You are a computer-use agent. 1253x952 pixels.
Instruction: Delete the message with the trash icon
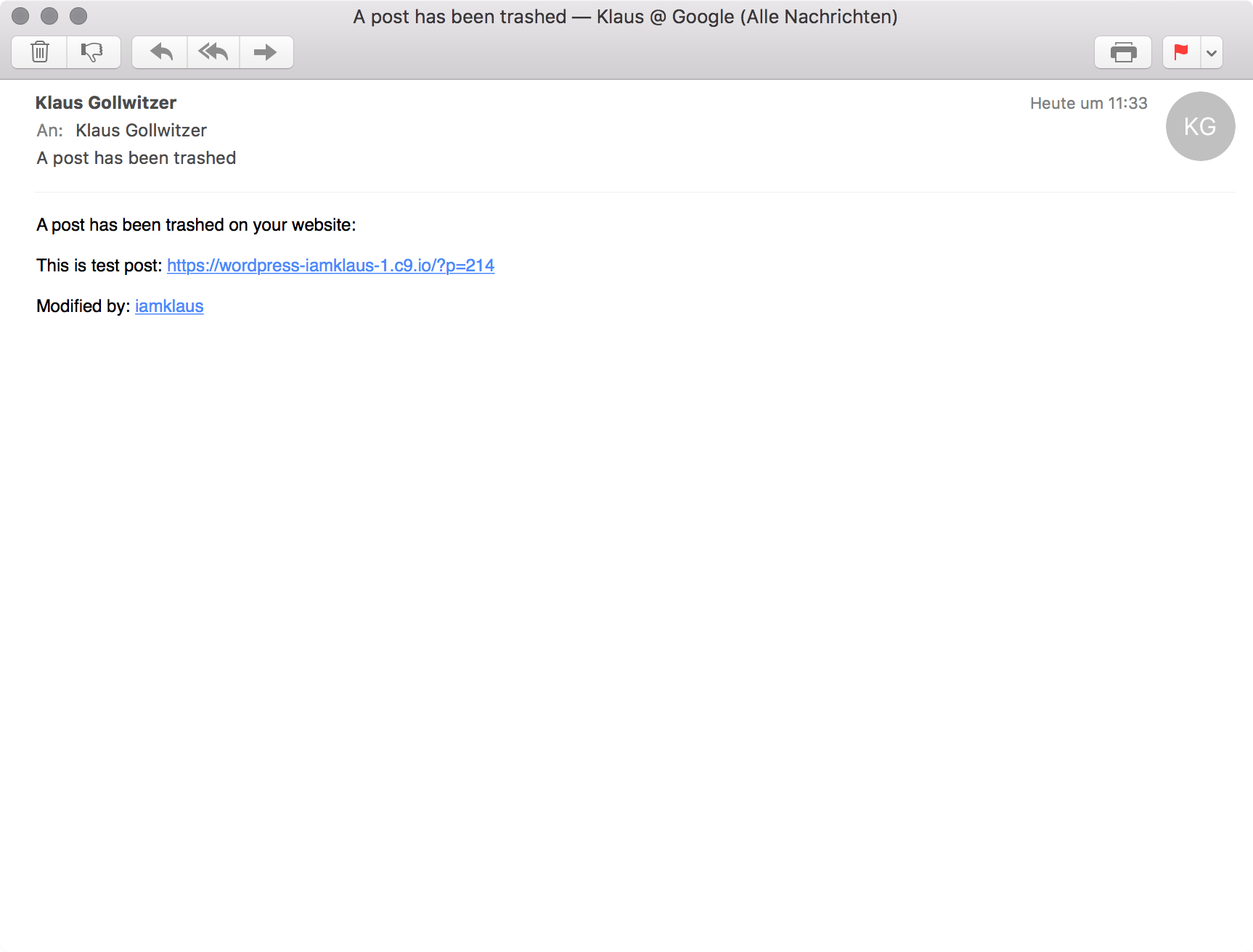point(40,52)
